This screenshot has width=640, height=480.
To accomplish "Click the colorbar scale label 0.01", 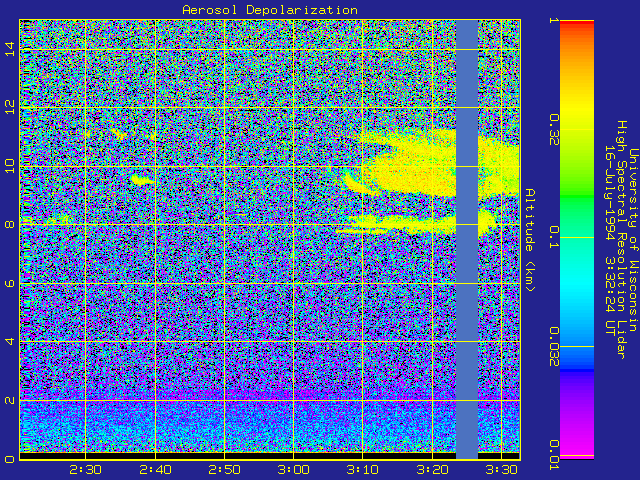I will pyautogui.click(x=553, y=455).
